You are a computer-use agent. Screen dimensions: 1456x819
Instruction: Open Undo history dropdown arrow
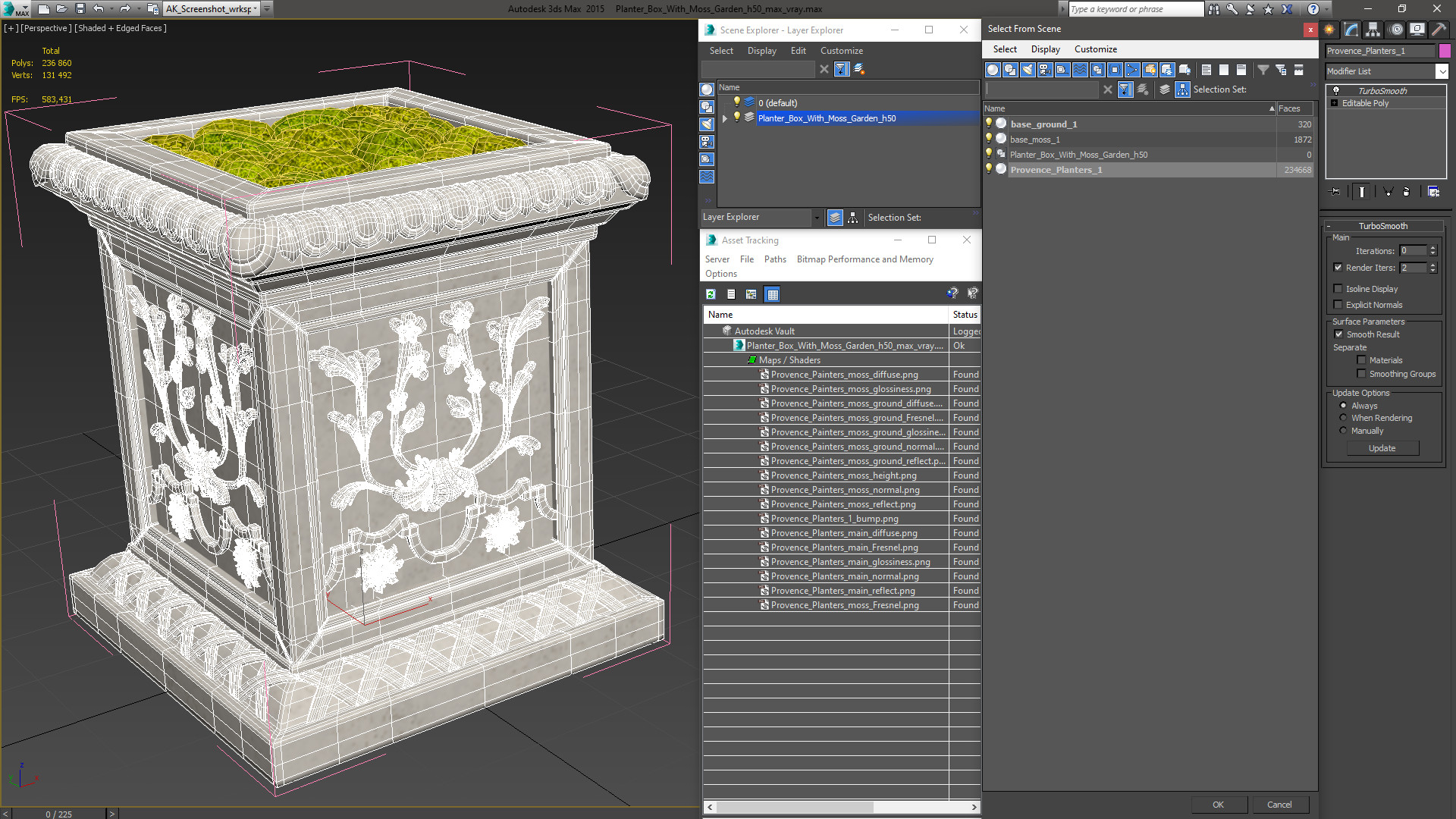pos(111,9)
